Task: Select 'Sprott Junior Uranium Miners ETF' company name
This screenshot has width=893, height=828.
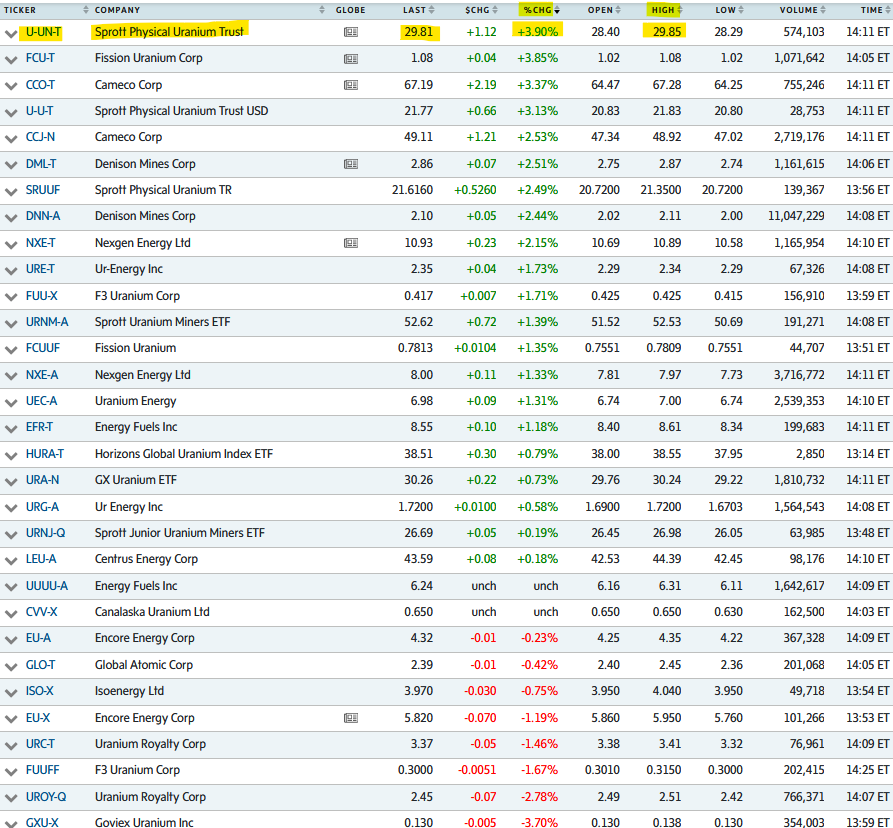Action: tap(179, 533)
